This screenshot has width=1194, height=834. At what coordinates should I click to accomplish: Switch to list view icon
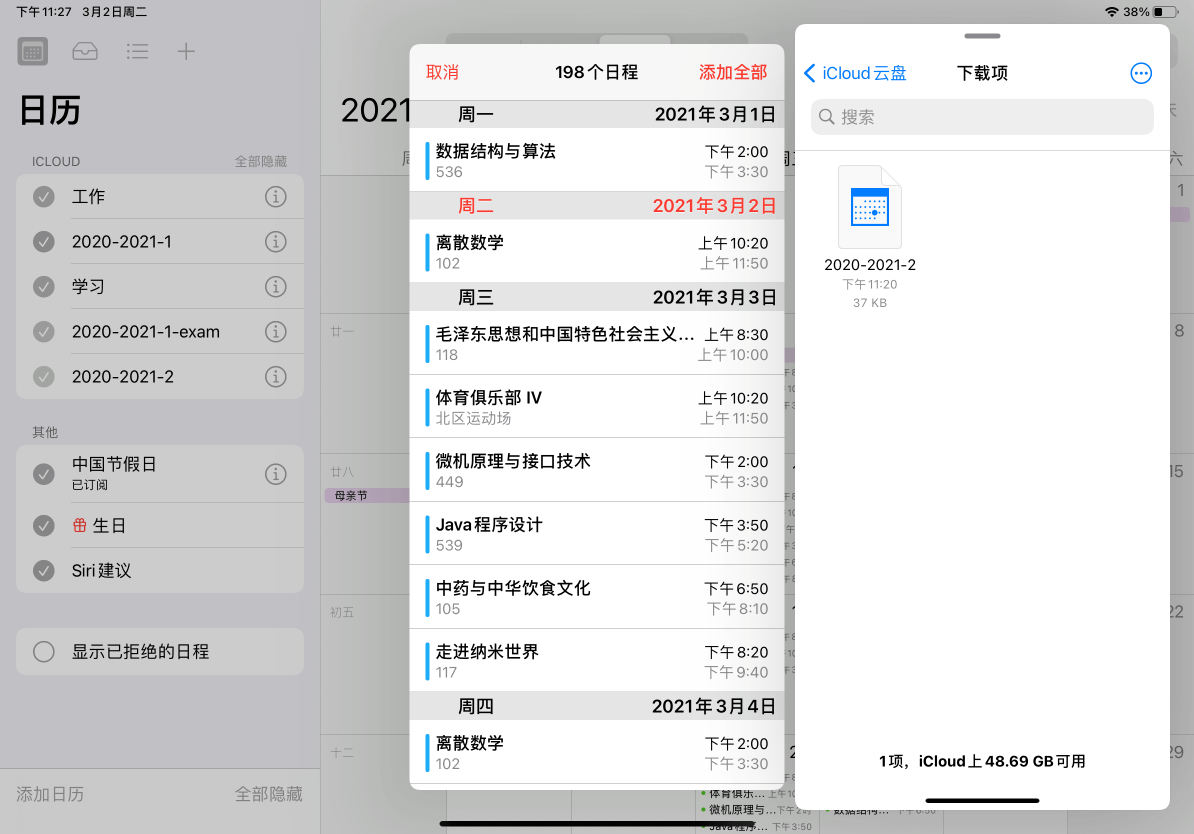pos(137,51)
